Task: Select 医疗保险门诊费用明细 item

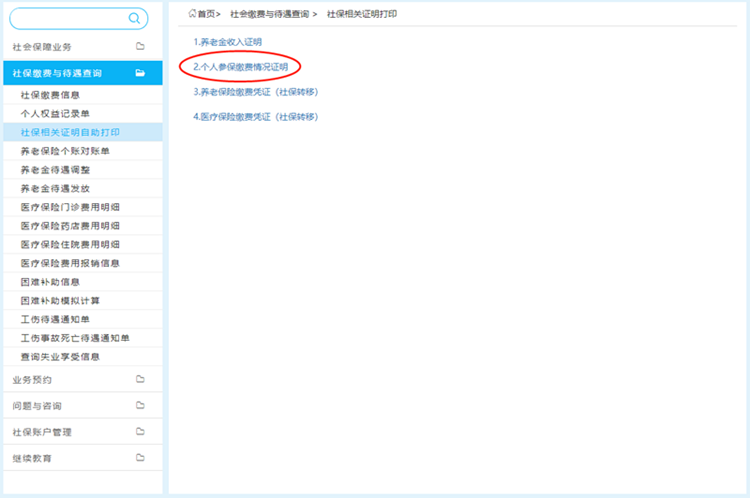Action: (x=70, y=207)
